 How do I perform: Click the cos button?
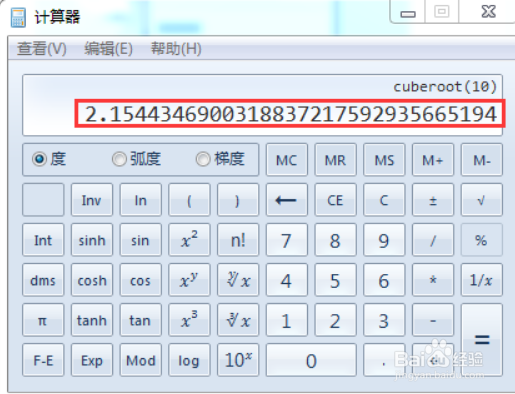pos(140,280)
